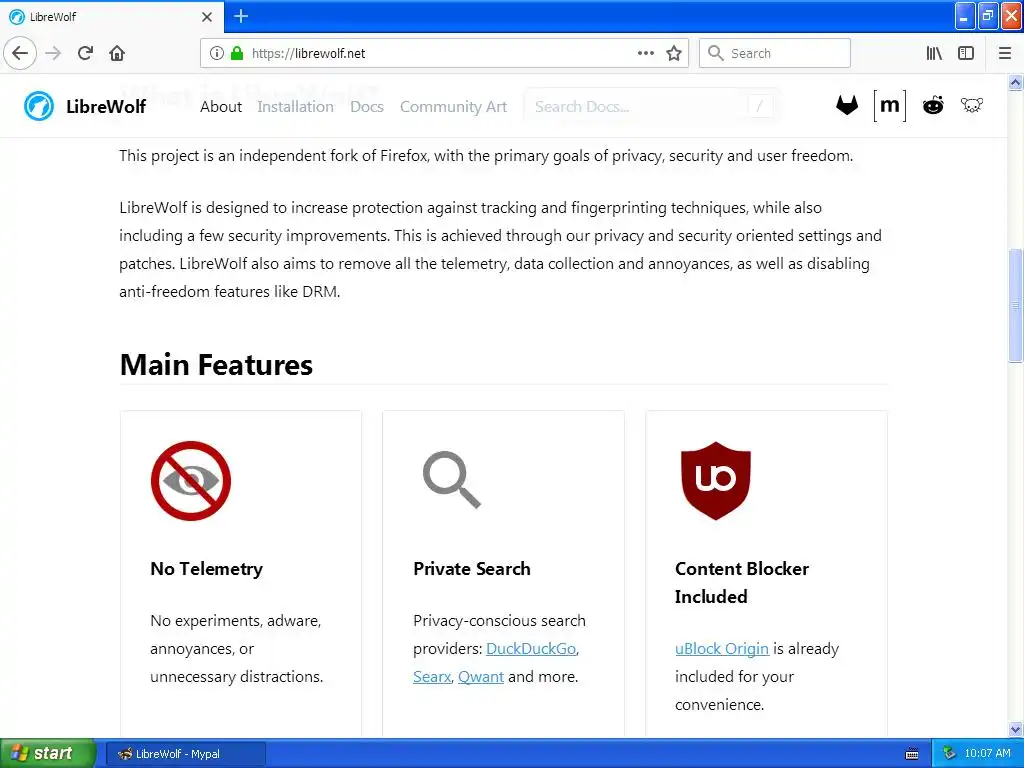
Task: Click the 10:07 AM clock
Action: pyautogui.click(x=987, y=754)
